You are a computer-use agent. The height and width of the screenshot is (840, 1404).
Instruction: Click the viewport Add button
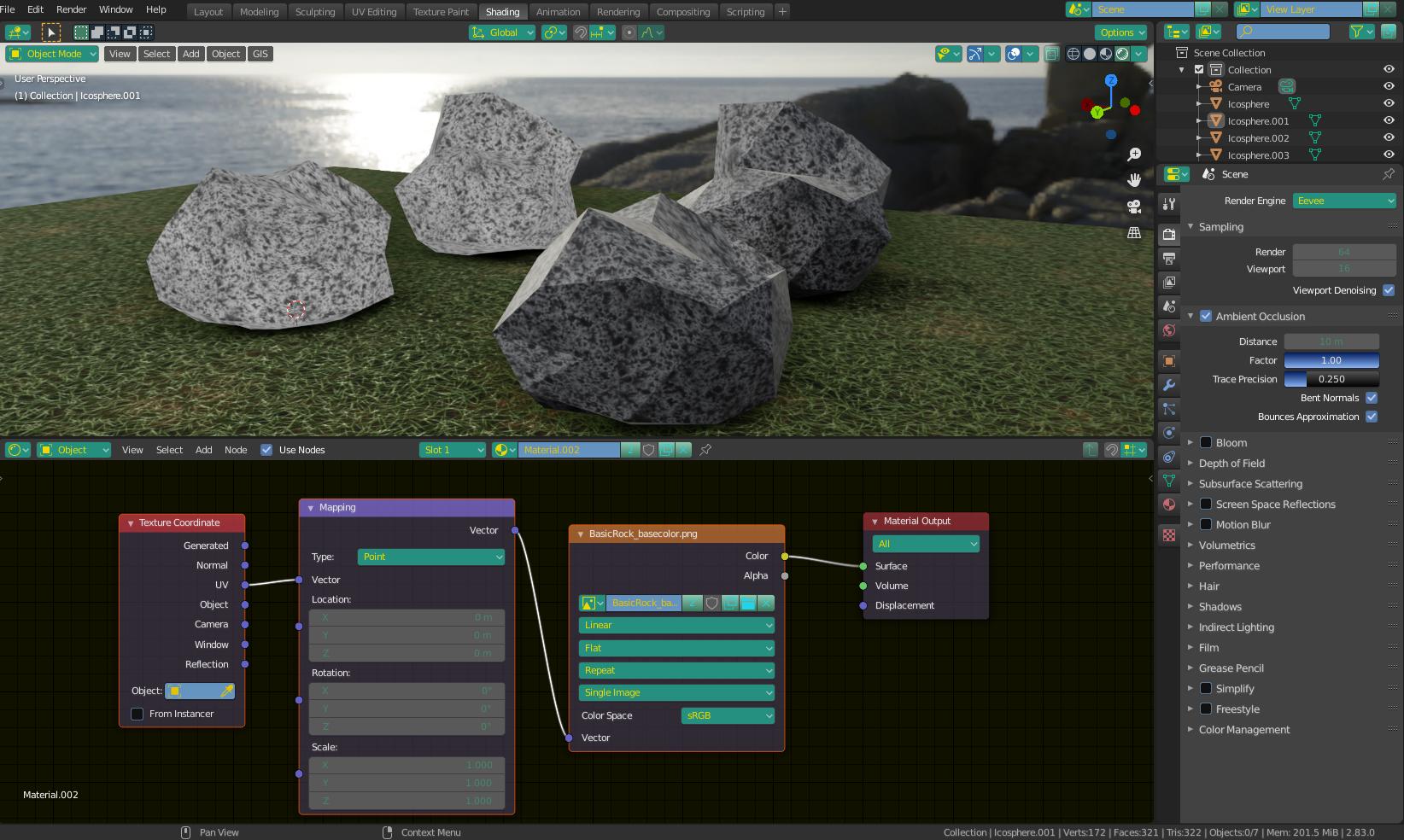click(x=191, y=54)
